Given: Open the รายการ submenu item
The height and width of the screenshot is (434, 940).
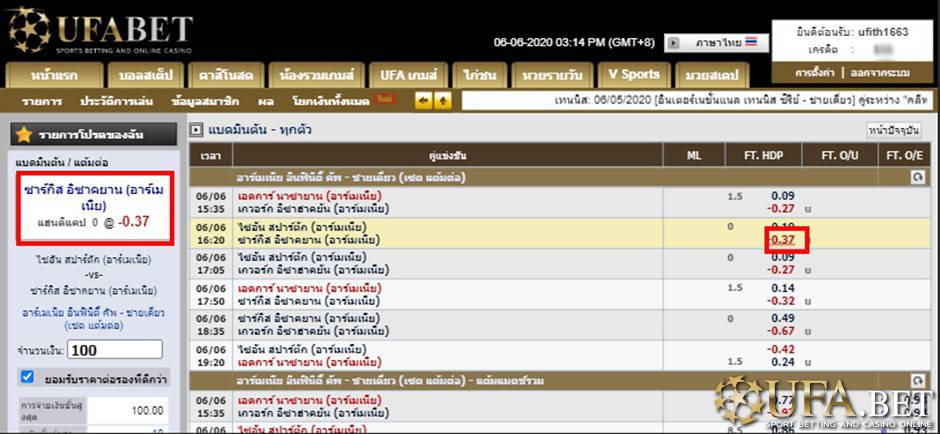Looking at the screenshot, I should pyautogui.click(x=41, y=101).
